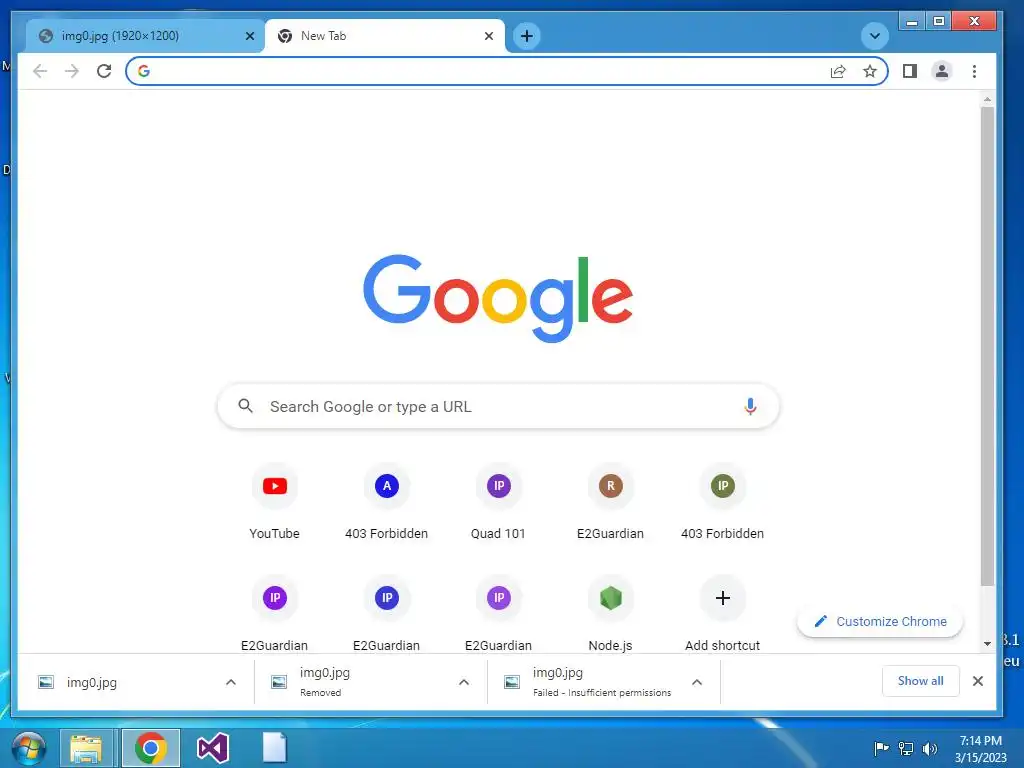Open the profile avatar menu

(x=942, y=71)
